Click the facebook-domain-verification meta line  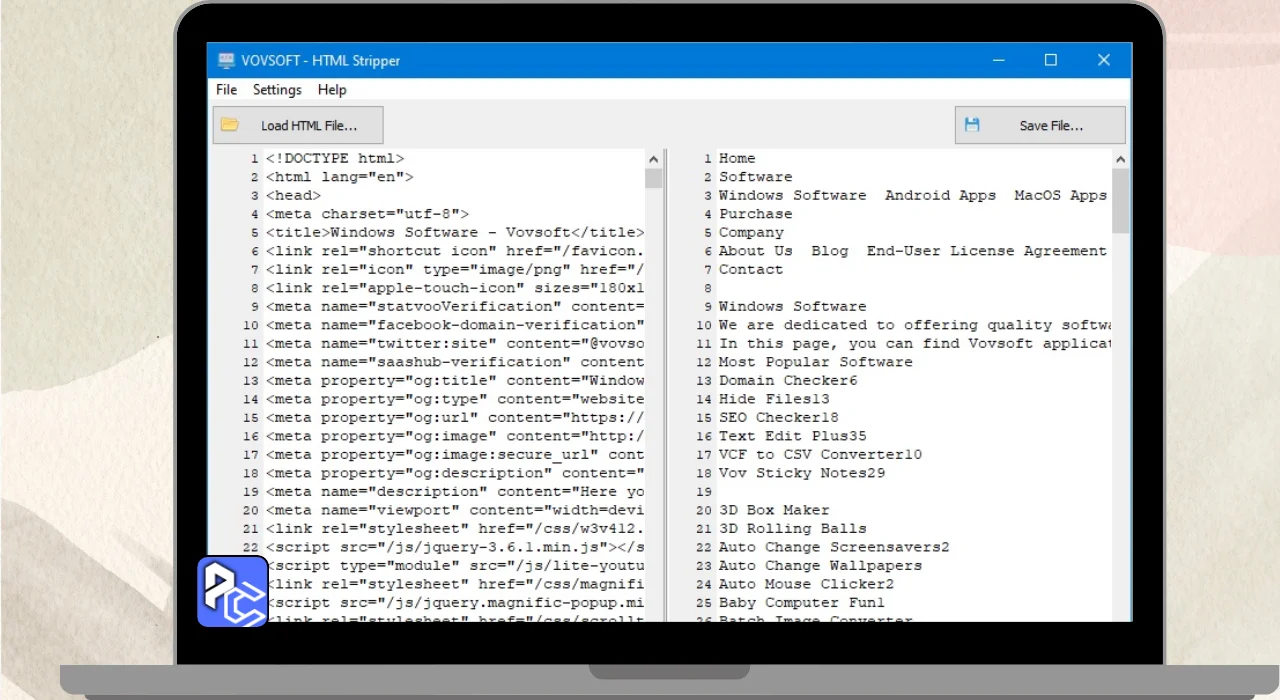pos(455,325)
